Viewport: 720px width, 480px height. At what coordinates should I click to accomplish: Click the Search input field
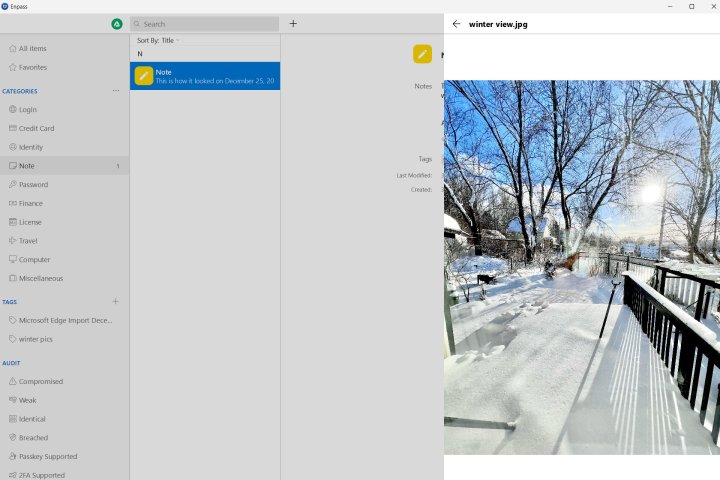coord(205,24)
